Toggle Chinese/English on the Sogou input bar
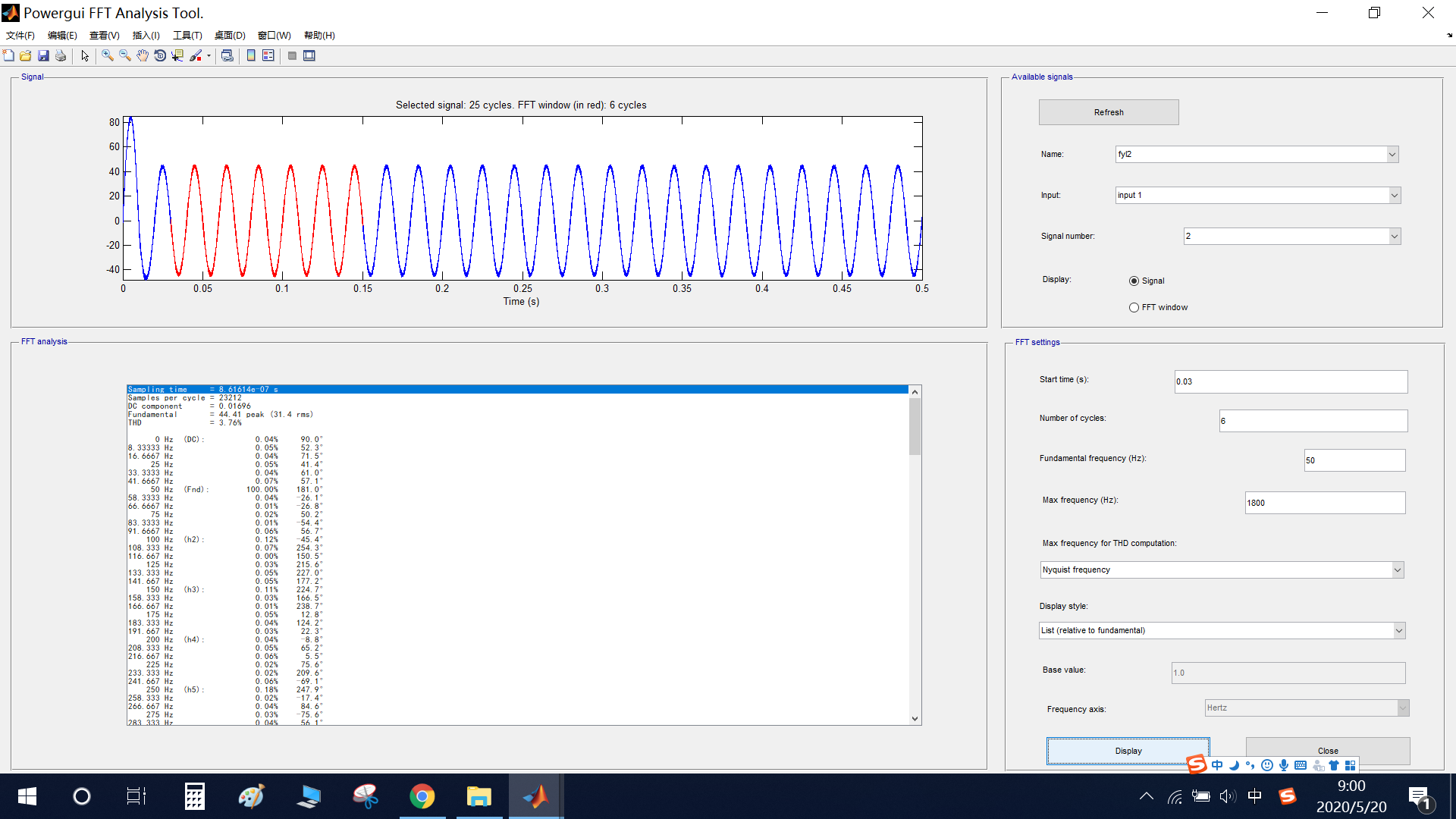This screenshot has width=1456, height=819. (x=1217, y=765)
